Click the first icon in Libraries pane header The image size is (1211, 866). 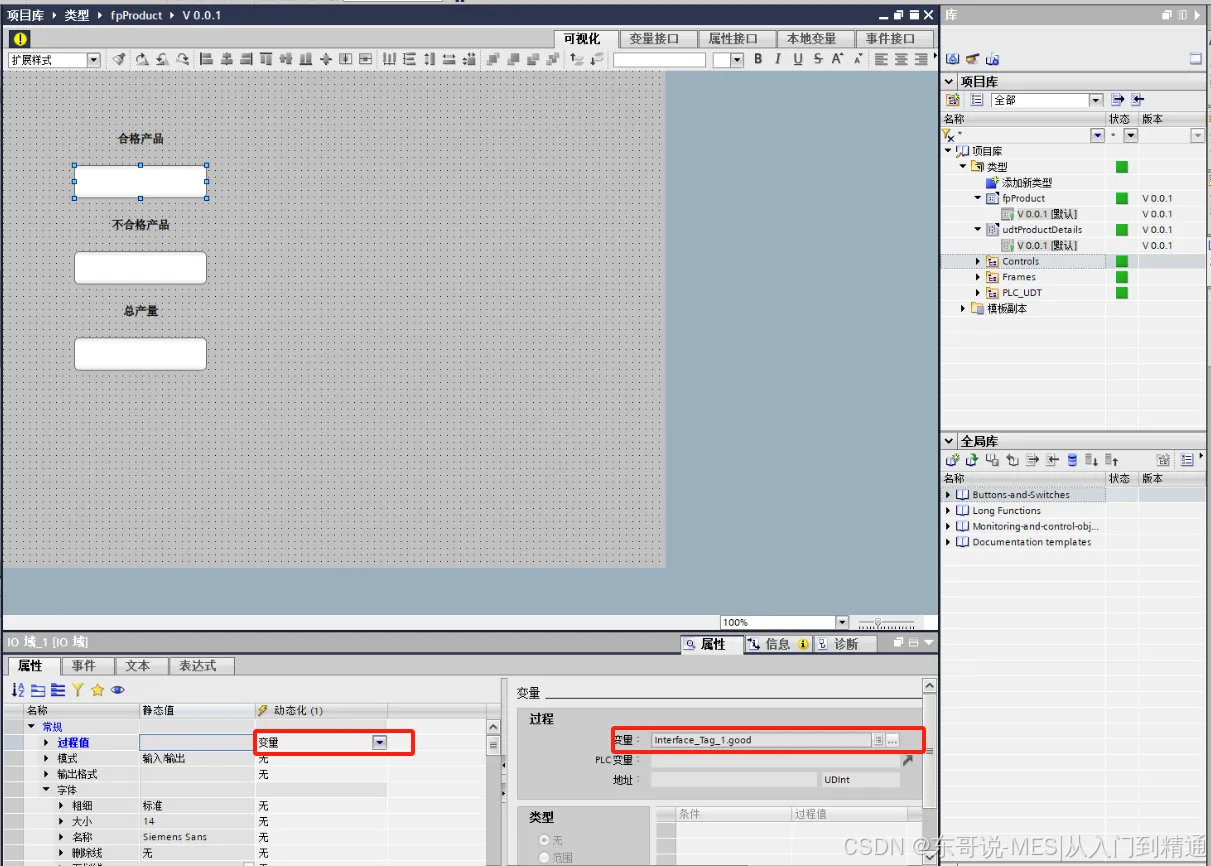[952, 59]
